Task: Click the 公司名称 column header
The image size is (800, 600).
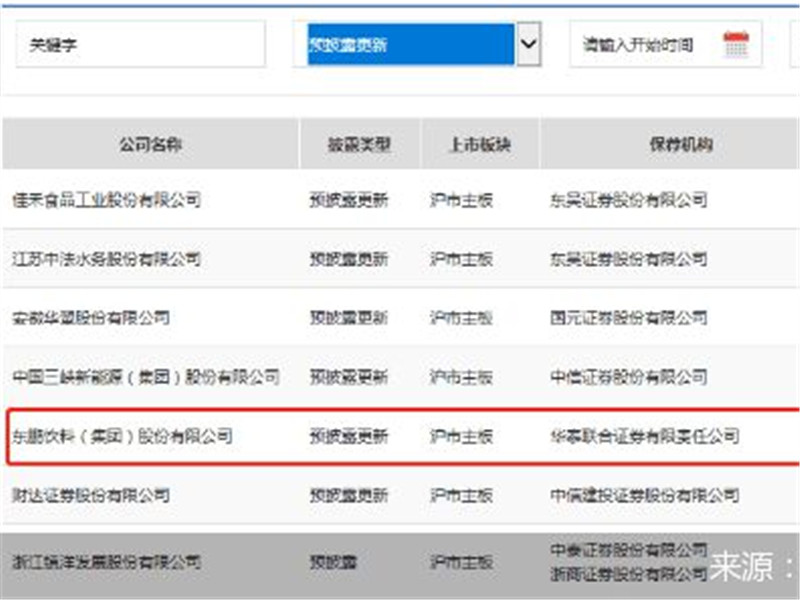Action: pyautogui.click(x=151, y=144)
